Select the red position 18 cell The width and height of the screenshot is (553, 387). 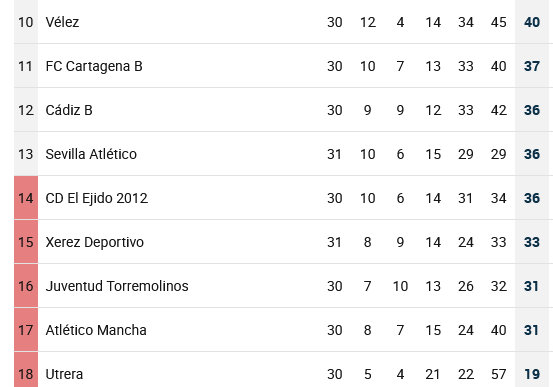[26, 370]
